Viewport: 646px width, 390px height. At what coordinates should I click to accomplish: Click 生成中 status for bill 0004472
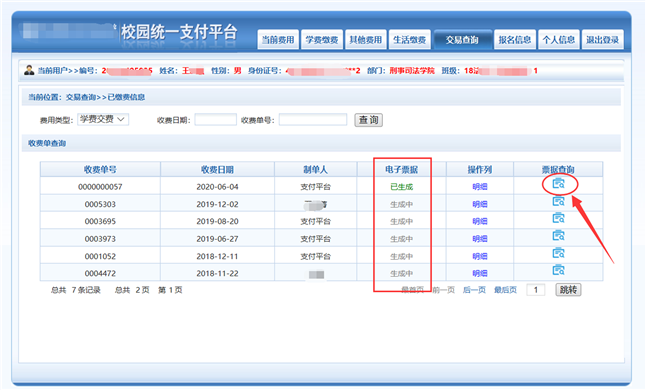coord(401,273)
